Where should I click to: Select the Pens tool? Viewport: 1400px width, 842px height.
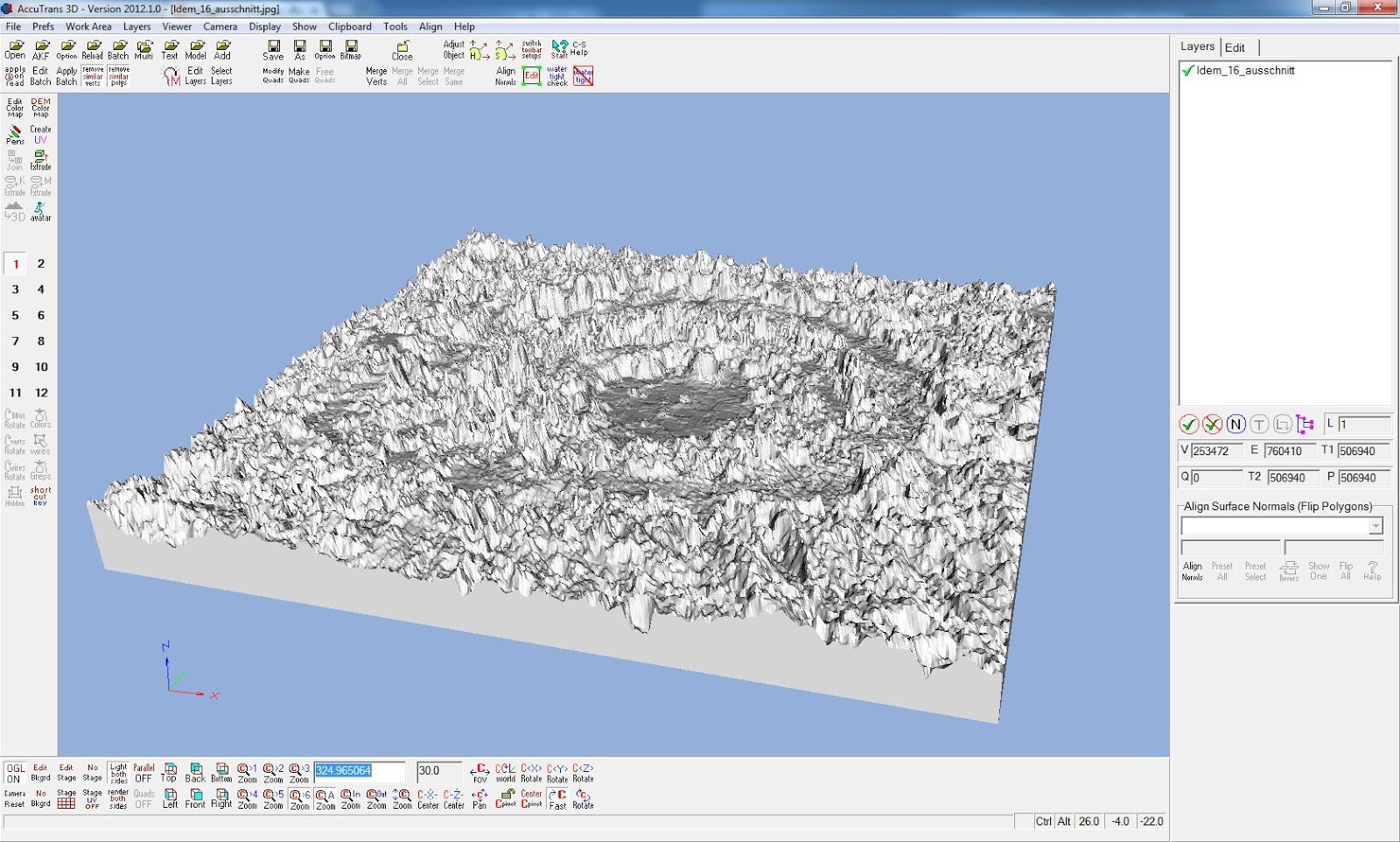point(15,134)
